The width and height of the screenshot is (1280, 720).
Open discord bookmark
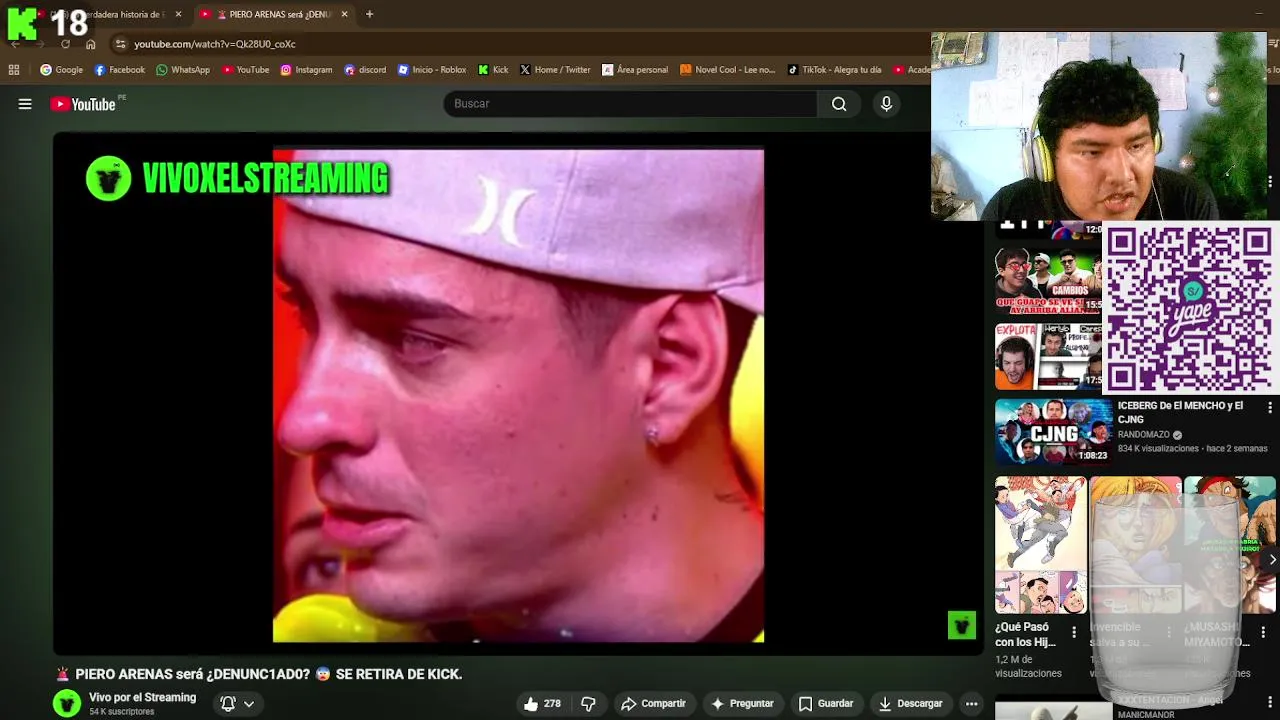[x=365, y=70]
